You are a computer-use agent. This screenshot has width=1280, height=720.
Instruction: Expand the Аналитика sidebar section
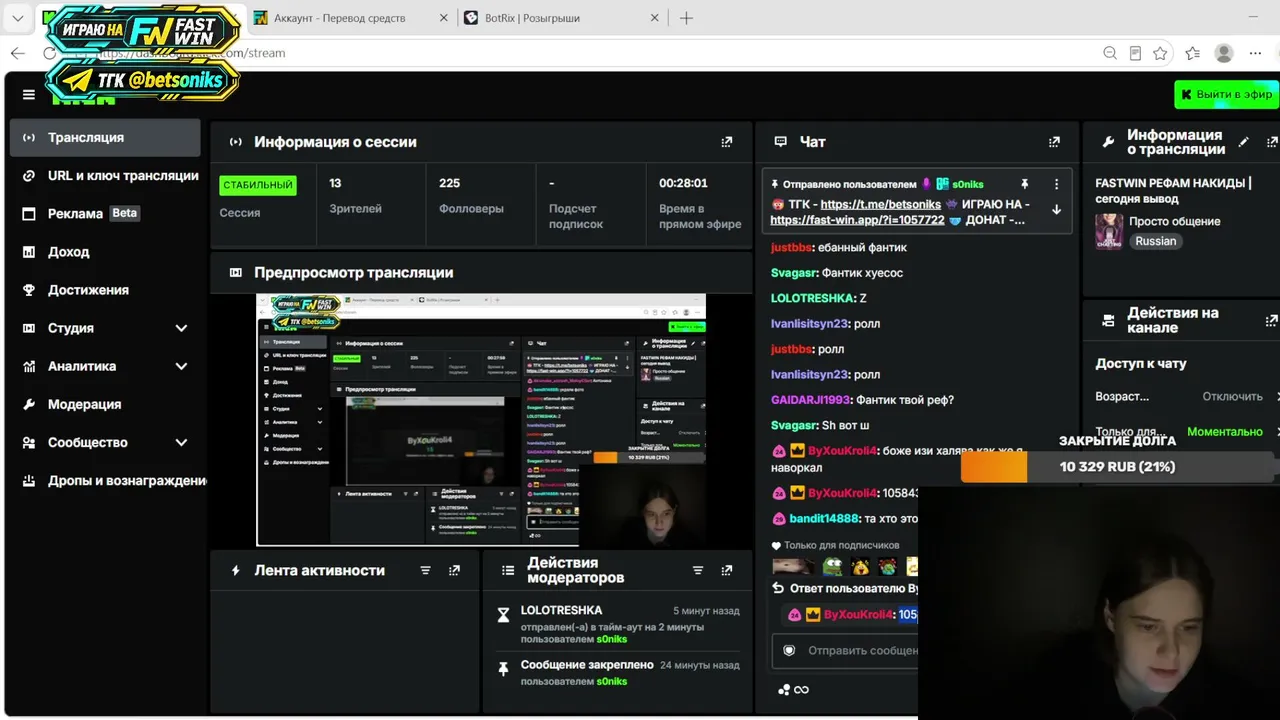pos(181,366)
